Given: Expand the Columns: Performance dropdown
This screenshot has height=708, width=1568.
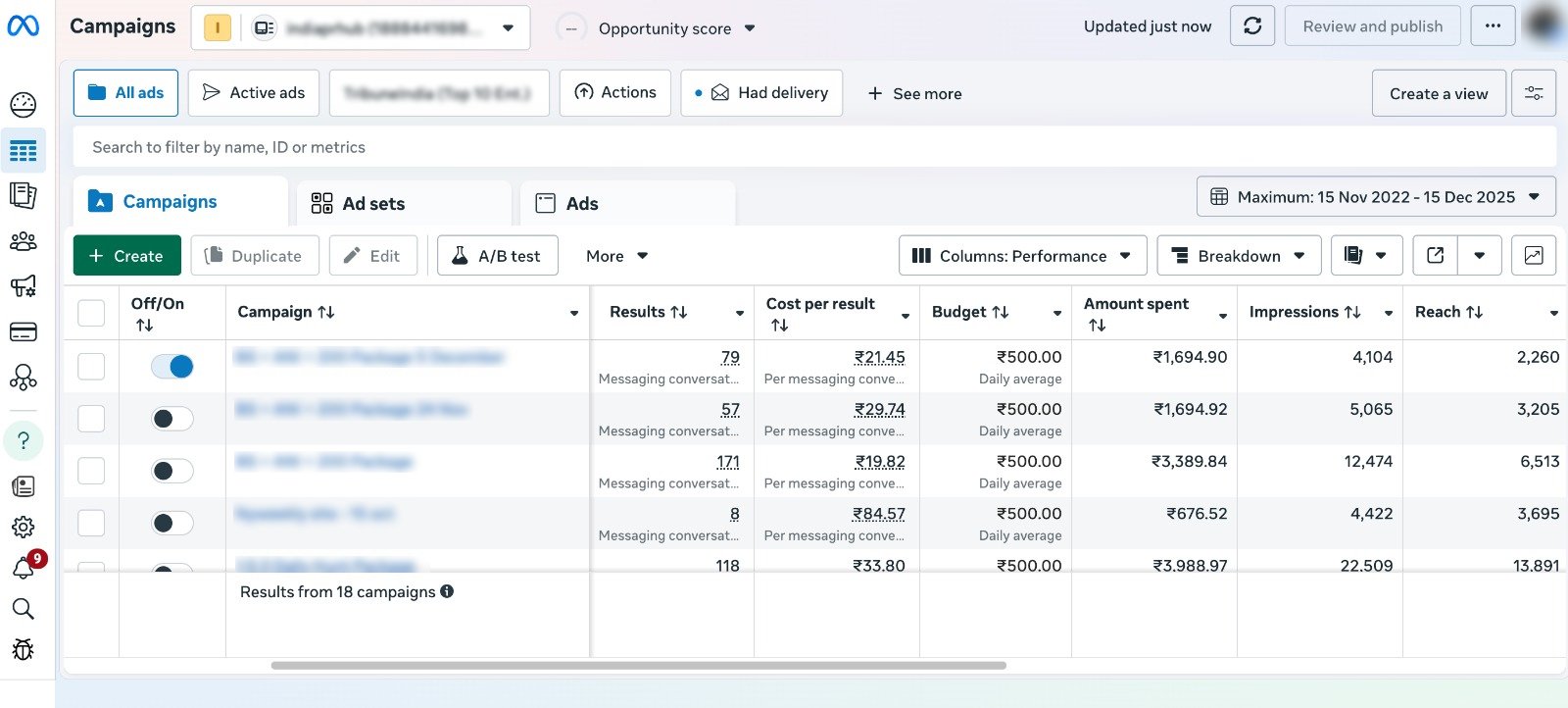Looking at the screenshot, I should click(x=1022, y=256).
